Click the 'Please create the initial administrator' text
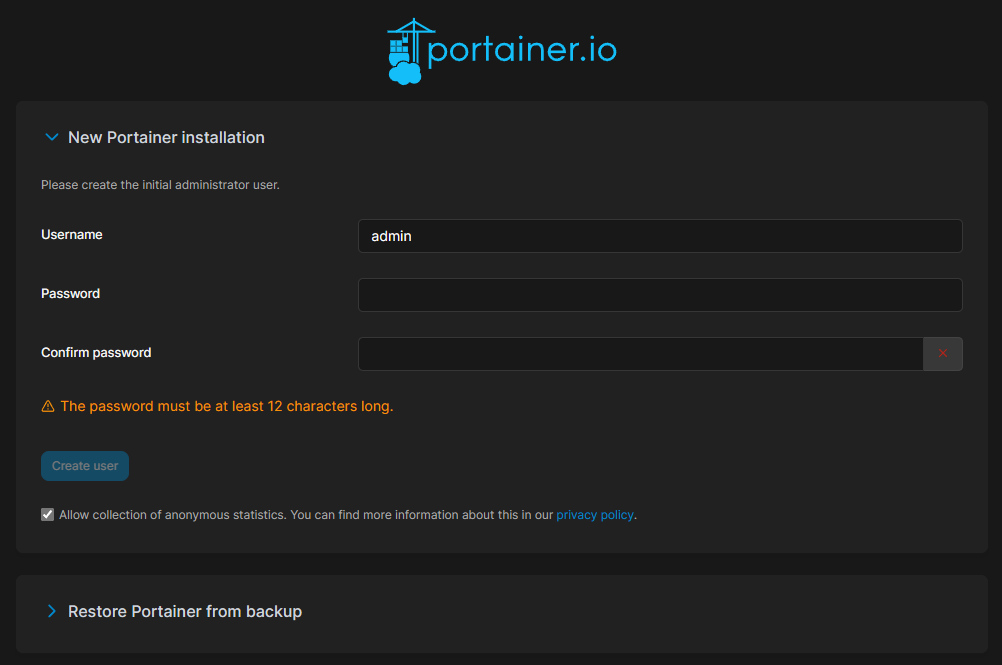This screenshot has width=1002, height=665. click(x=160, y=185)
